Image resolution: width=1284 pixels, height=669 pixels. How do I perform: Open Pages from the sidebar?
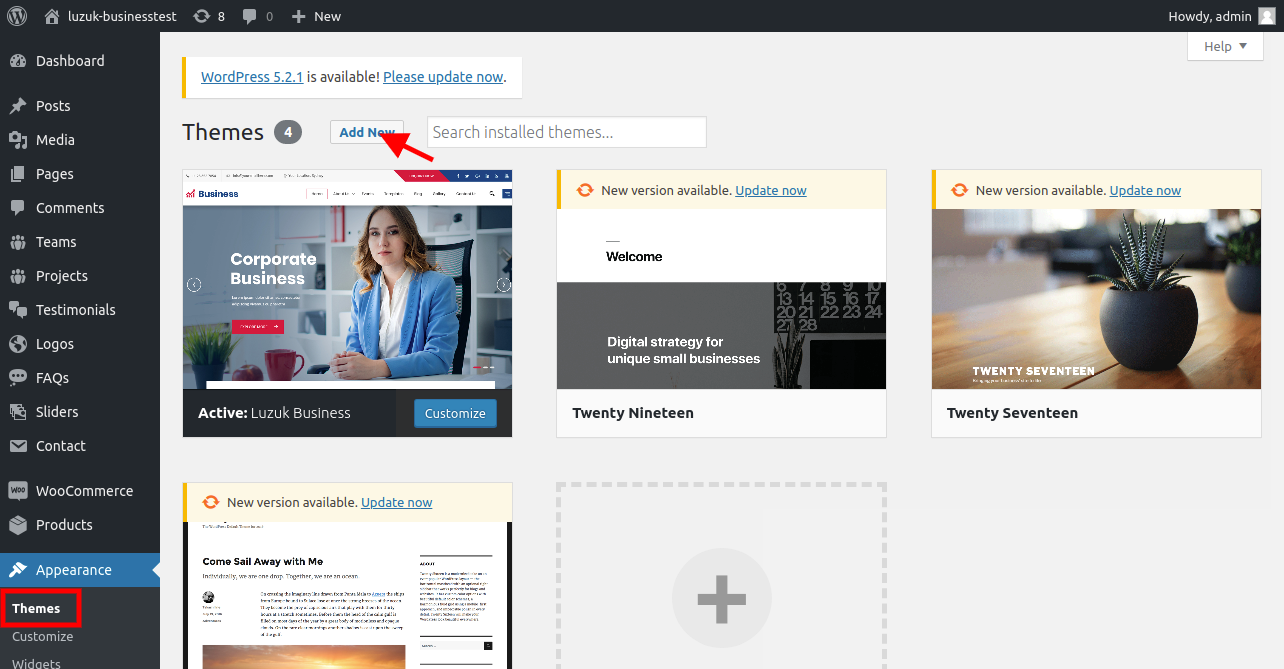pos(55,174)
